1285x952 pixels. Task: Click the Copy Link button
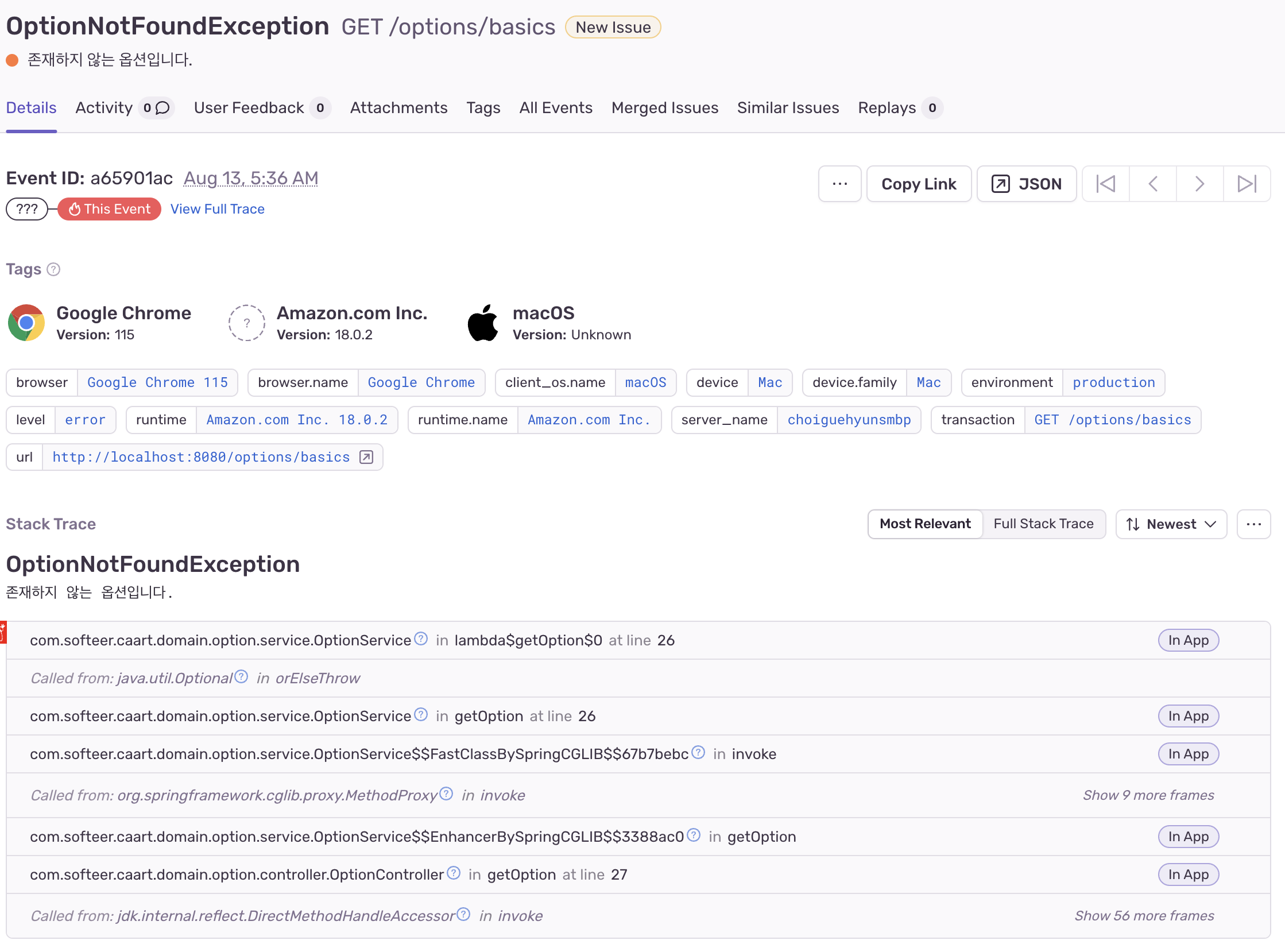click(x=919, y=184)
